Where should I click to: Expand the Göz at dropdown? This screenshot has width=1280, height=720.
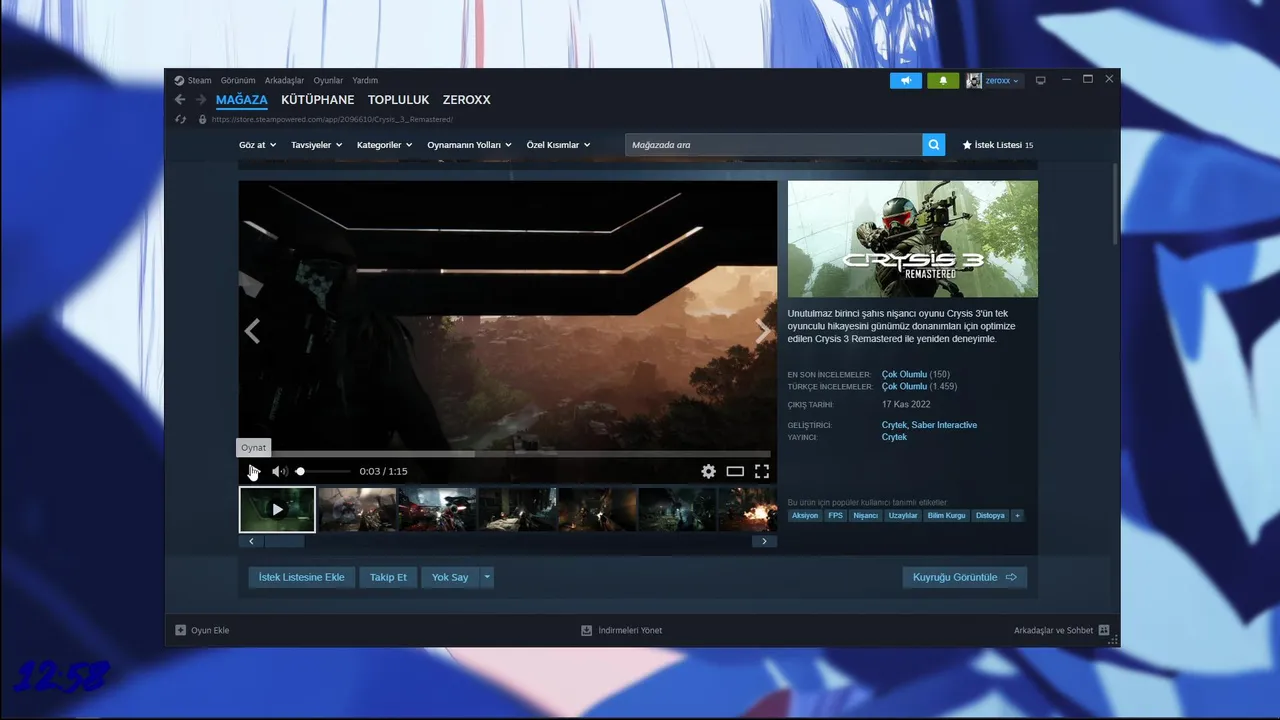coord(257,145)
